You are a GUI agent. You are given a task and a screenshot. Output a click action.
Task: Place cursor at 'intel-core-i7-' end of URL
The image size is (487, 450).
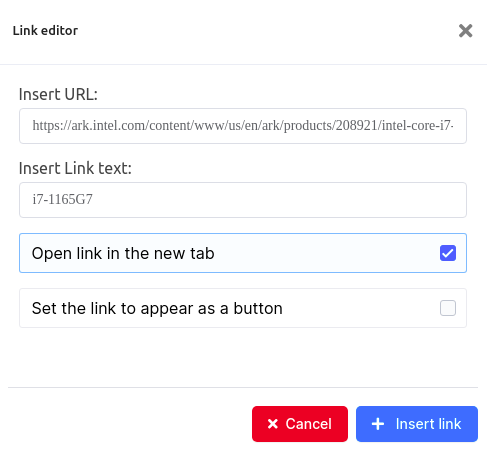pyautogui.click(x=453, y=126)
